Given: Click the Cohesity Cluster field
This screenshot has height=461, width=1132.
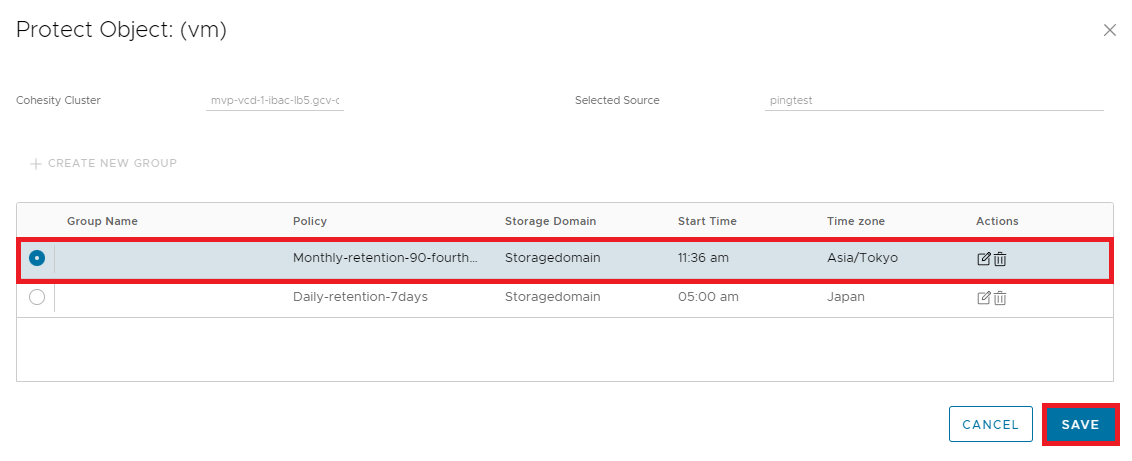Looking at the screenshot, I should click(274, 101).
